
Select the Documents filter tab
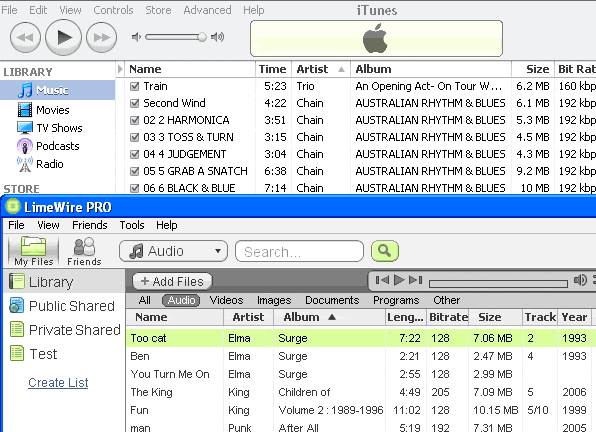point(332,300)
